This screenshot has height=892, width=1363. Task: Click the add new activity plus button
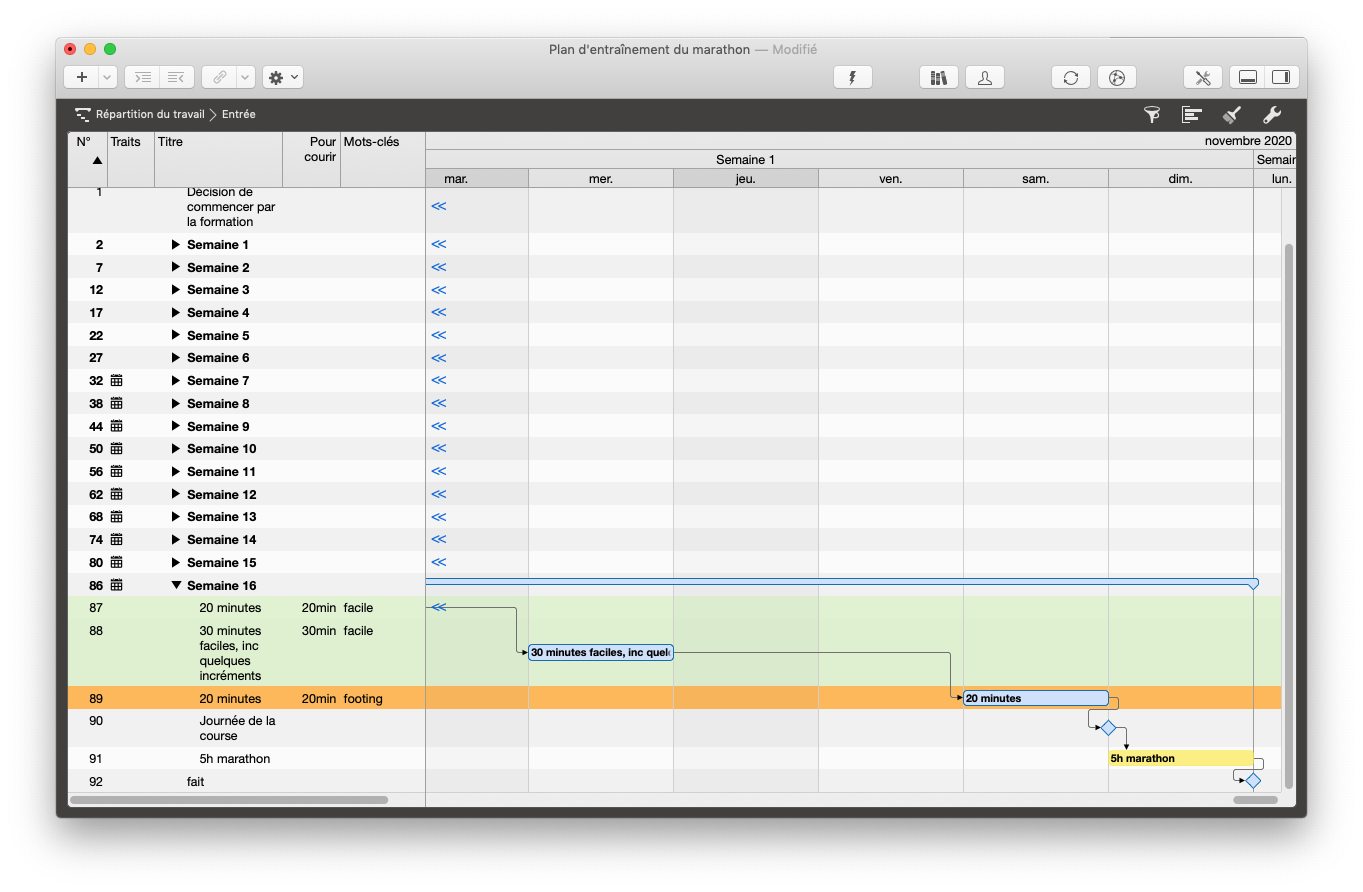(81, 77)
